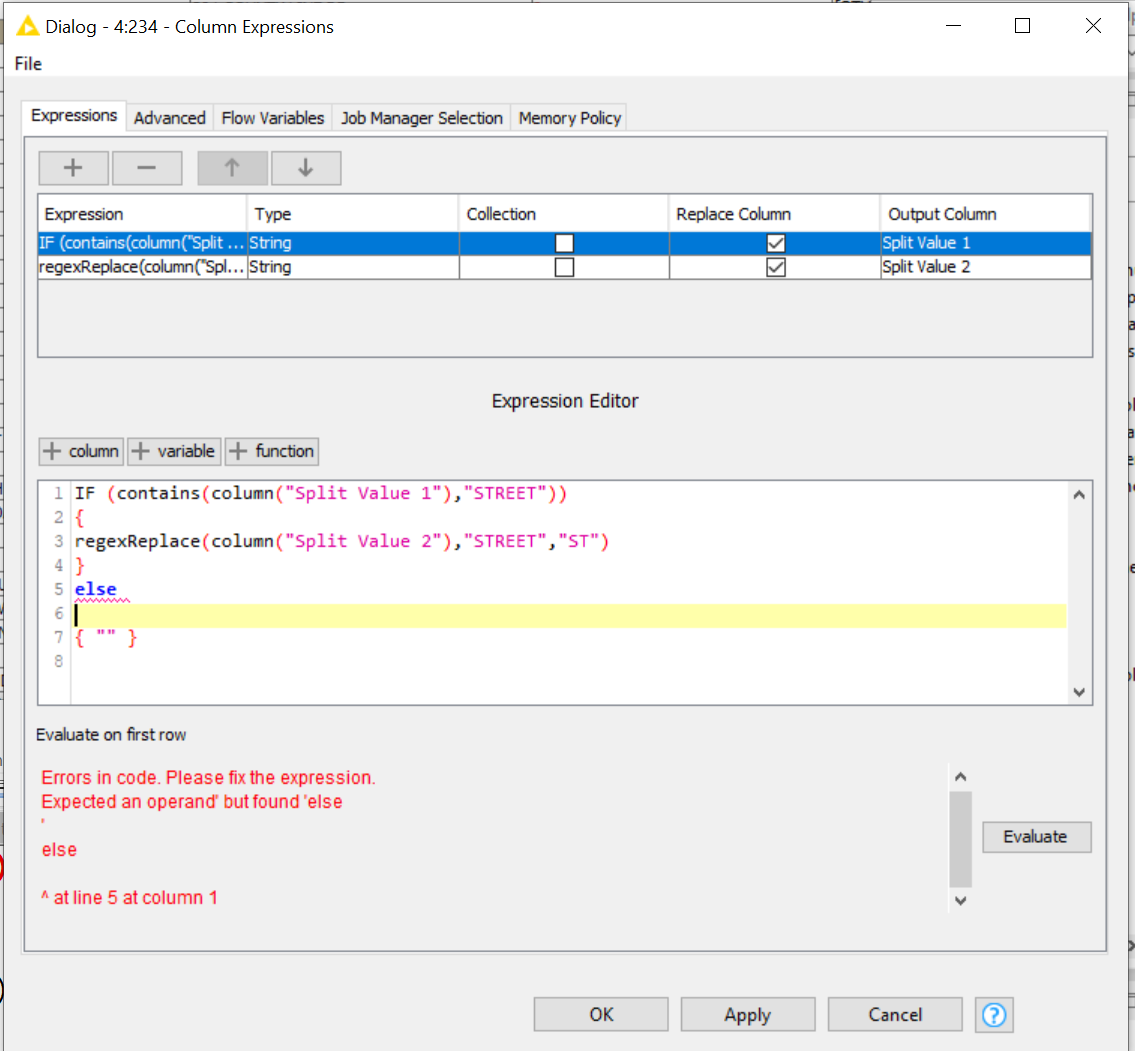Click the Output Column header
The image size is (1135, 1051).
[985, 214]
